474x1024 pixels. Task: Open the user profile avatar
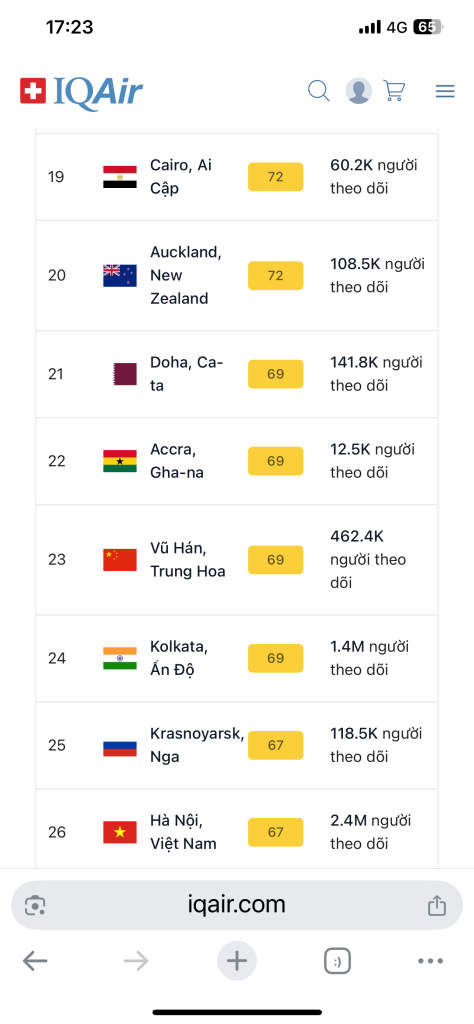358,91
